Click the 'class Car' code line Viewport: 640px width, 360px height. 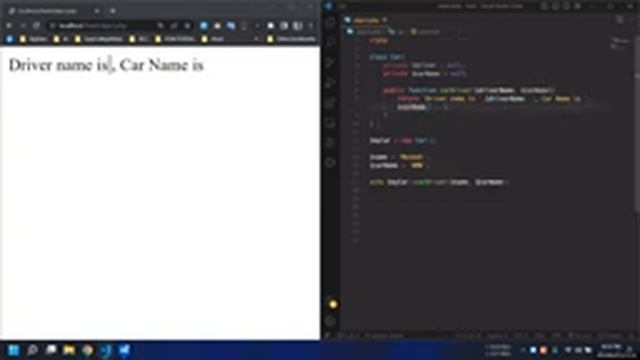(387, 57)
